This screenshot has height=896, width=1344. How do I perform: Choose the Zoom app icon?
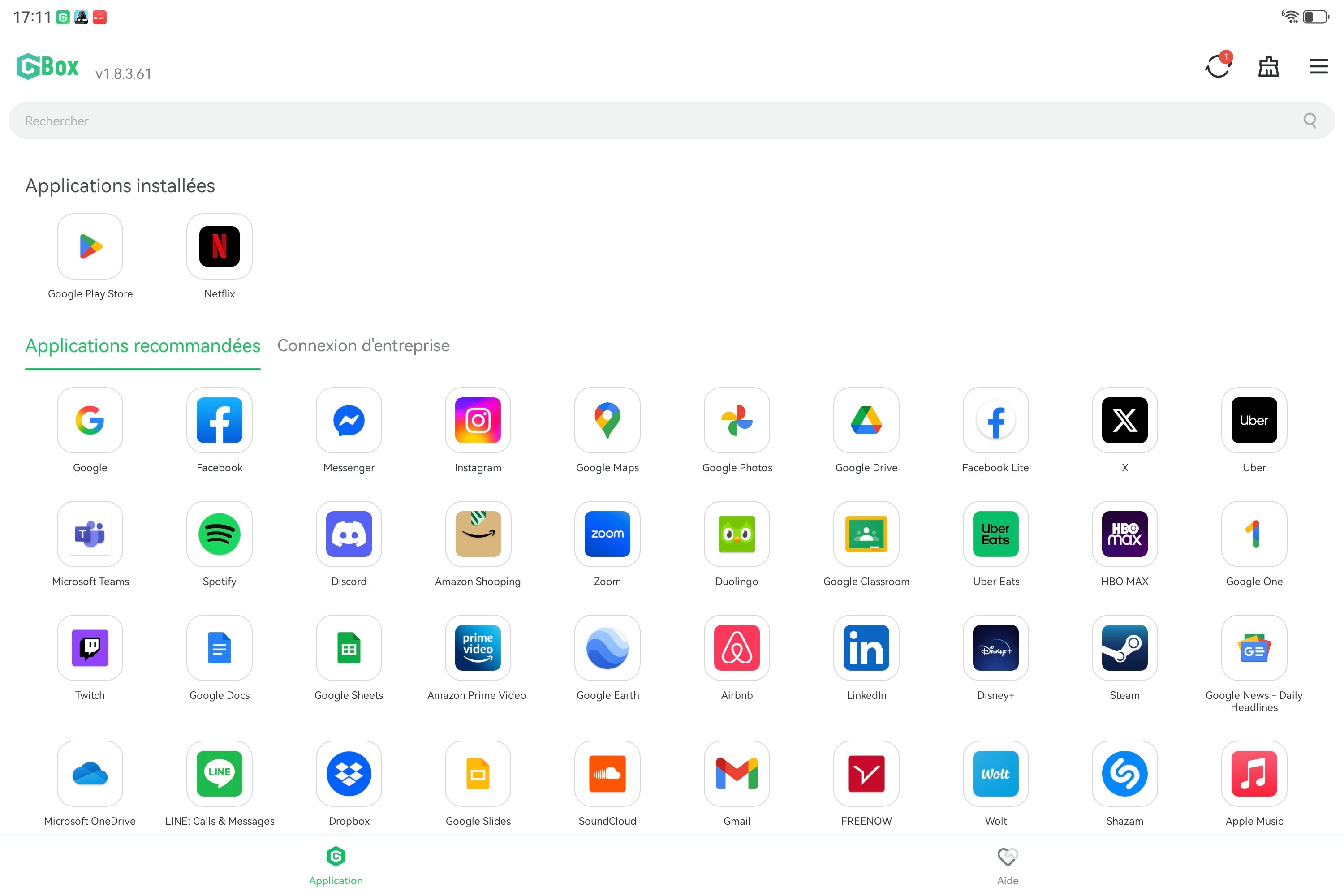click(x=607, y=534)
